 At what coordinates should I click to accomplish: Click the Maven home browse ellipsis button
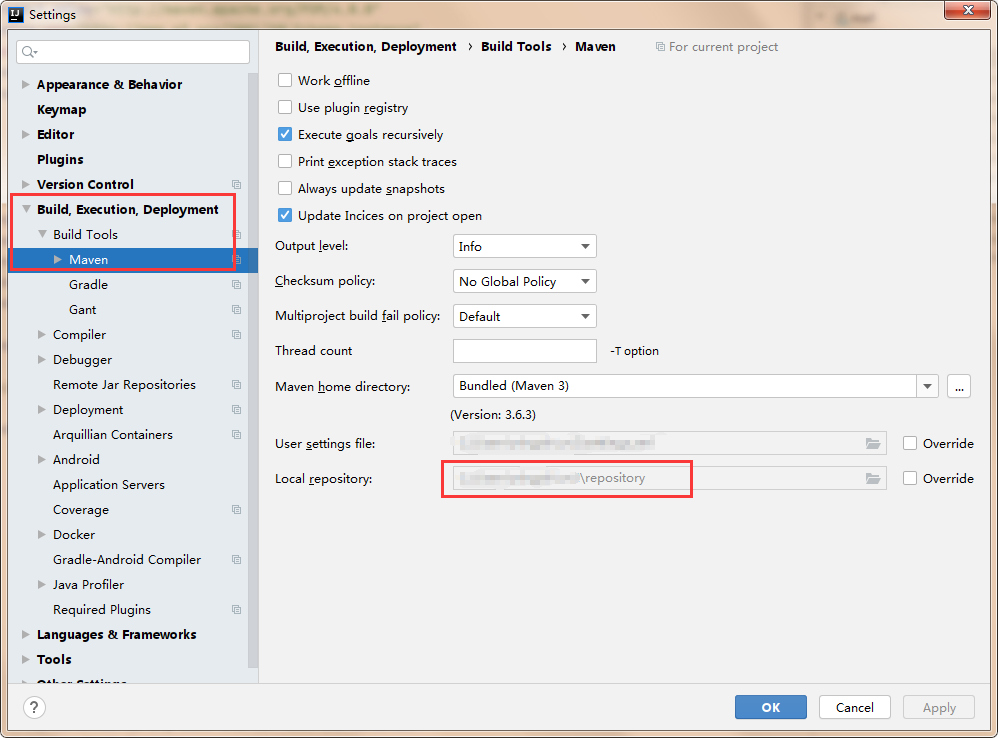(959, 386)
